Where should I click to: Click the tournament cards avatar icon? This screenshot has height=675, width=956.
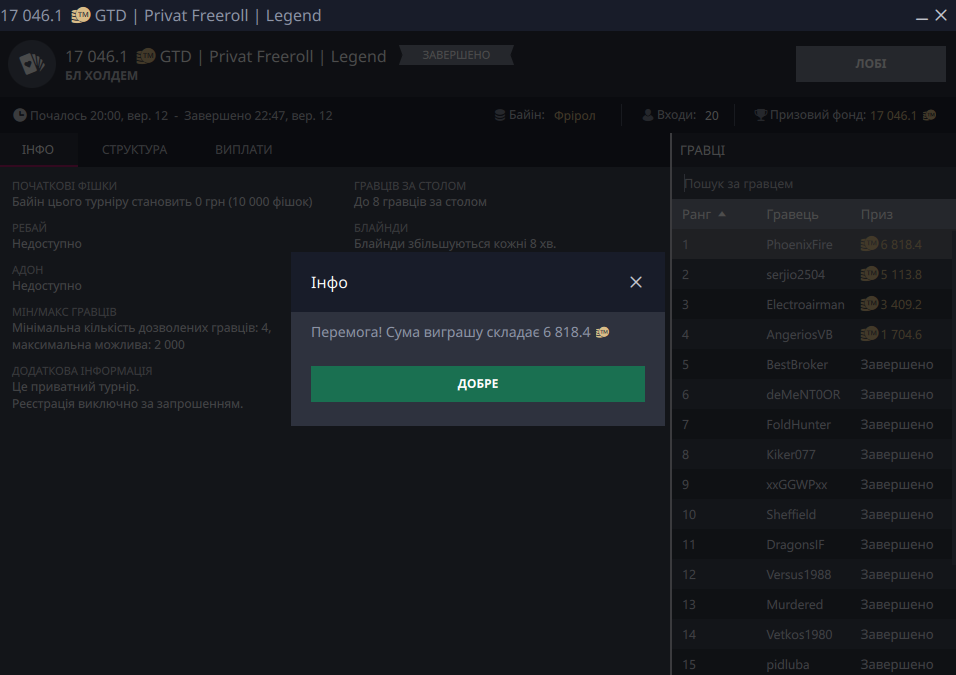click(32, 64)
